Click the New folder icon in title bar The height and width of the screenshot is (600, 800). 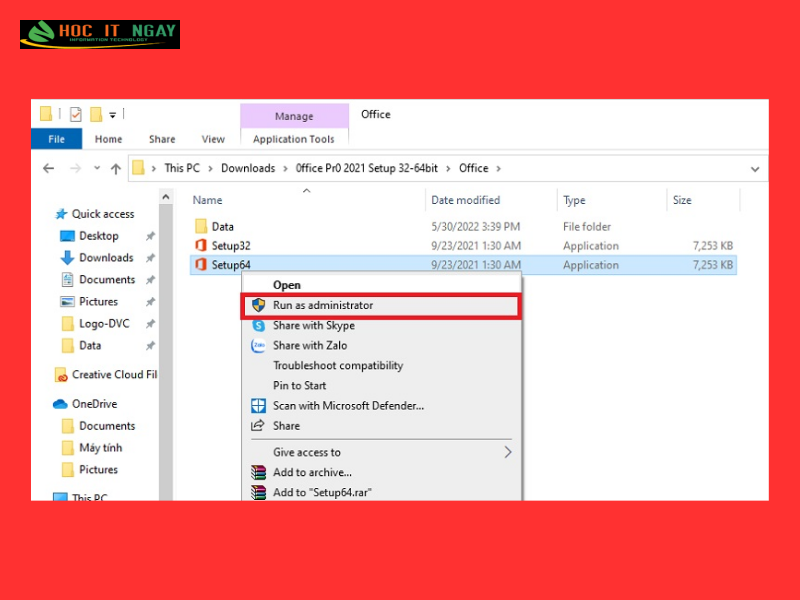pyautogui.click(x=96, y=114)
